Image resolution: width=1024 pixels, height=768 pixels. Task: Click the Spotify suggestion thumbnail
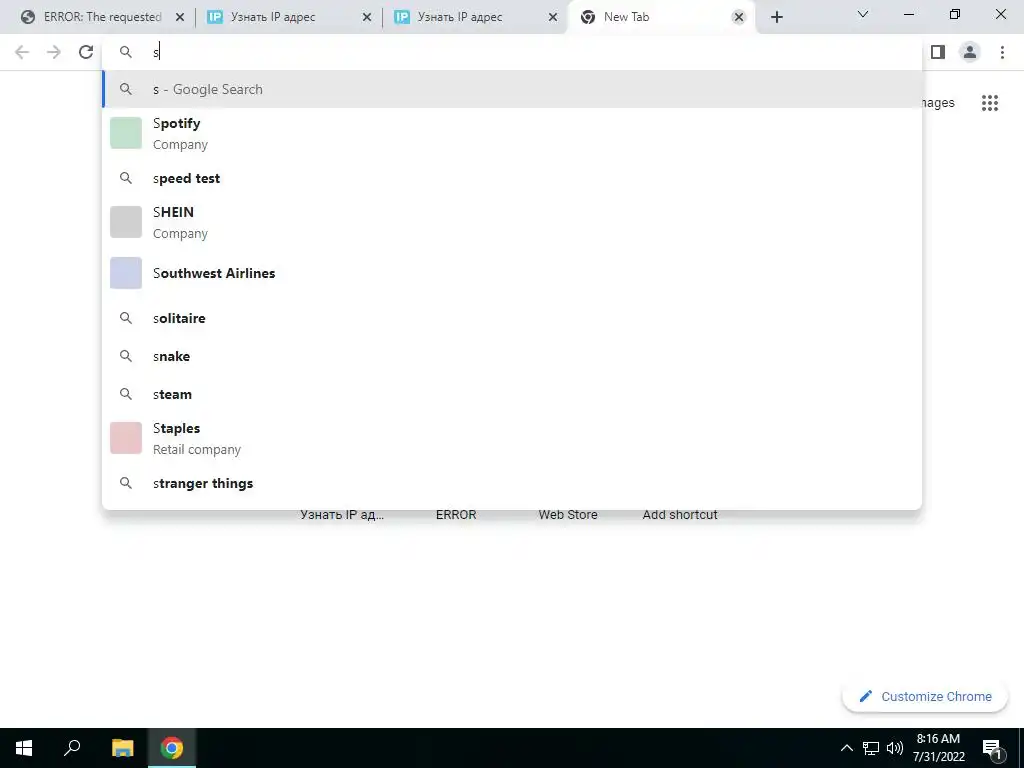(x=126, y=133)
